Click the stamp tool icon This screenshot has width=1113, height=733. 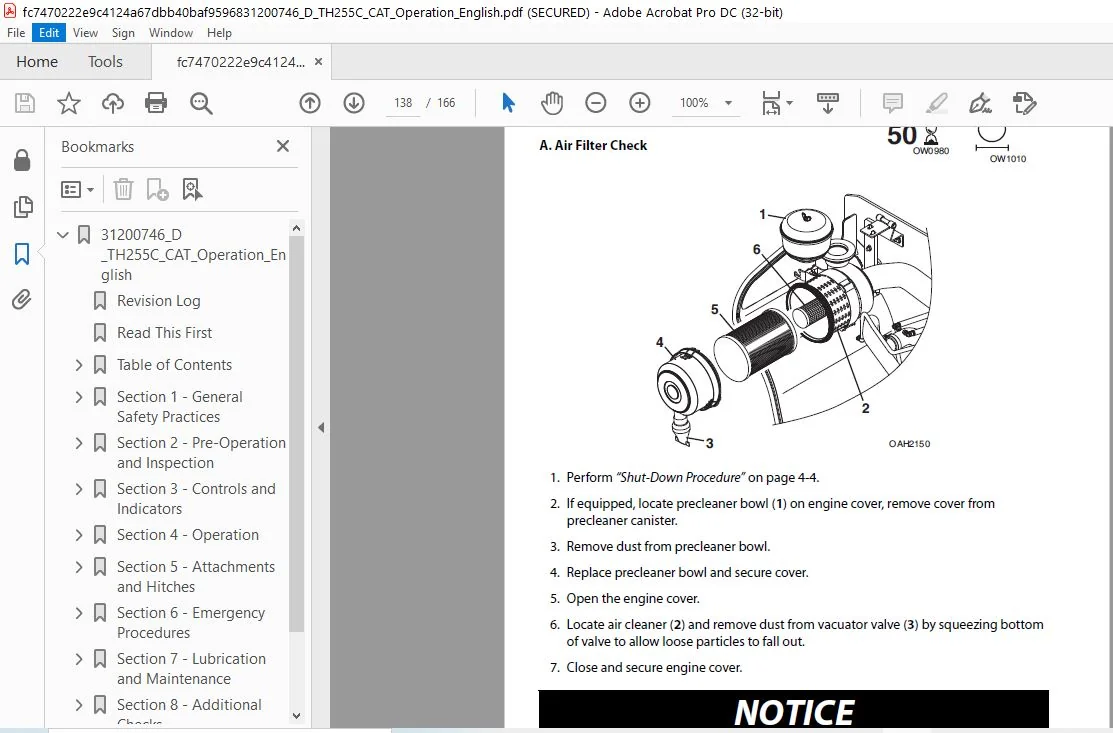(1024, 103)
